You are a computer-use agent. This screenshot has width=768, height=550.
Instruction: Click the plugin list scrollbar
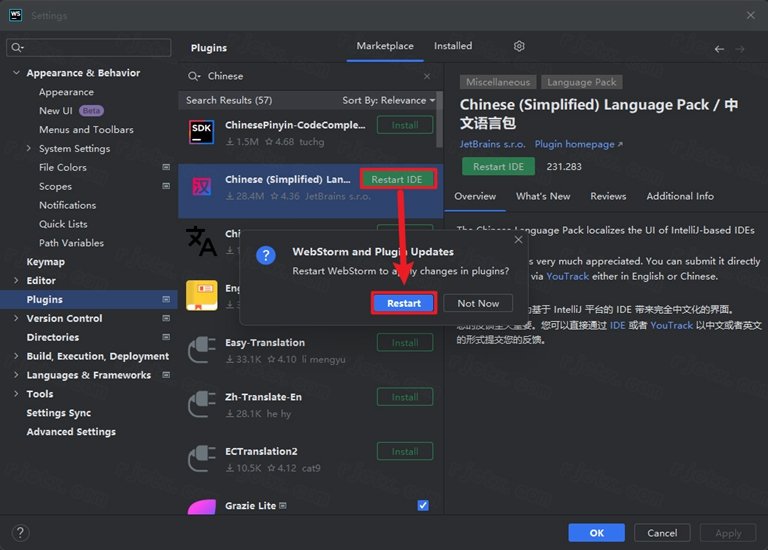(439, 120)
